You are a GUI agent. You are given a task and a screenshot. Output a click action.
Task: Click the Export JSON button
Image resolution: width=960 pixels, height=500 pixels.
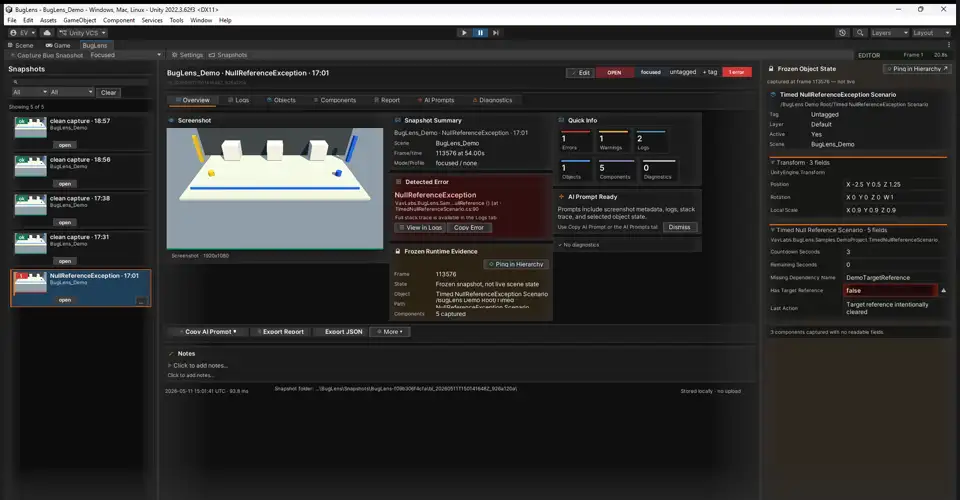[x=340, y=332]
